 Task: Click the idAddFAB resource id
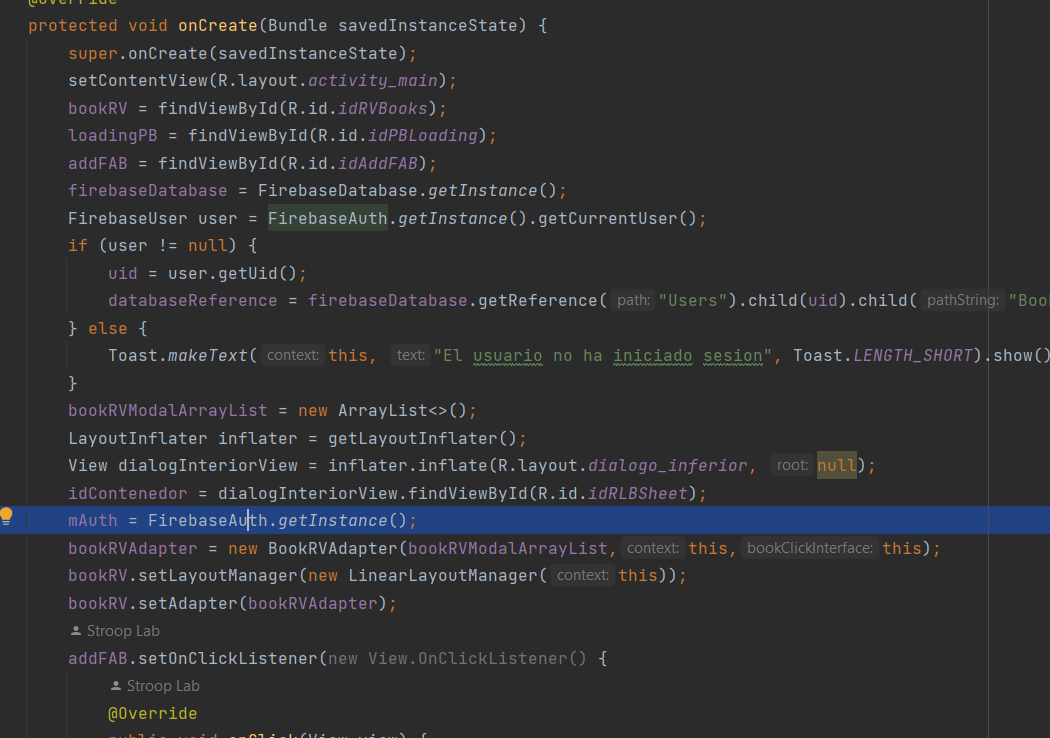coord(378,163)
